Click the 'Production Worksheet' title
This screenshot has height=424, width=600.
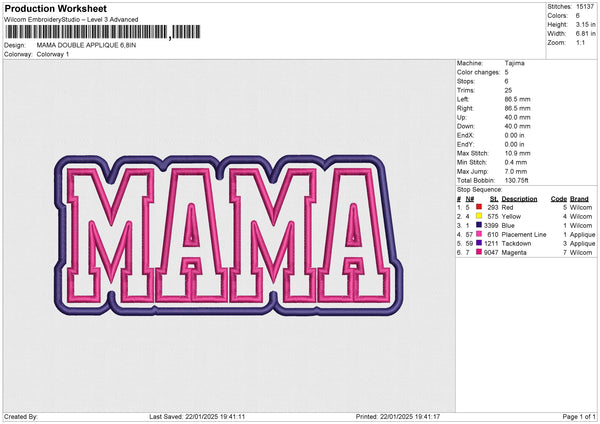[x=55, y=8]
